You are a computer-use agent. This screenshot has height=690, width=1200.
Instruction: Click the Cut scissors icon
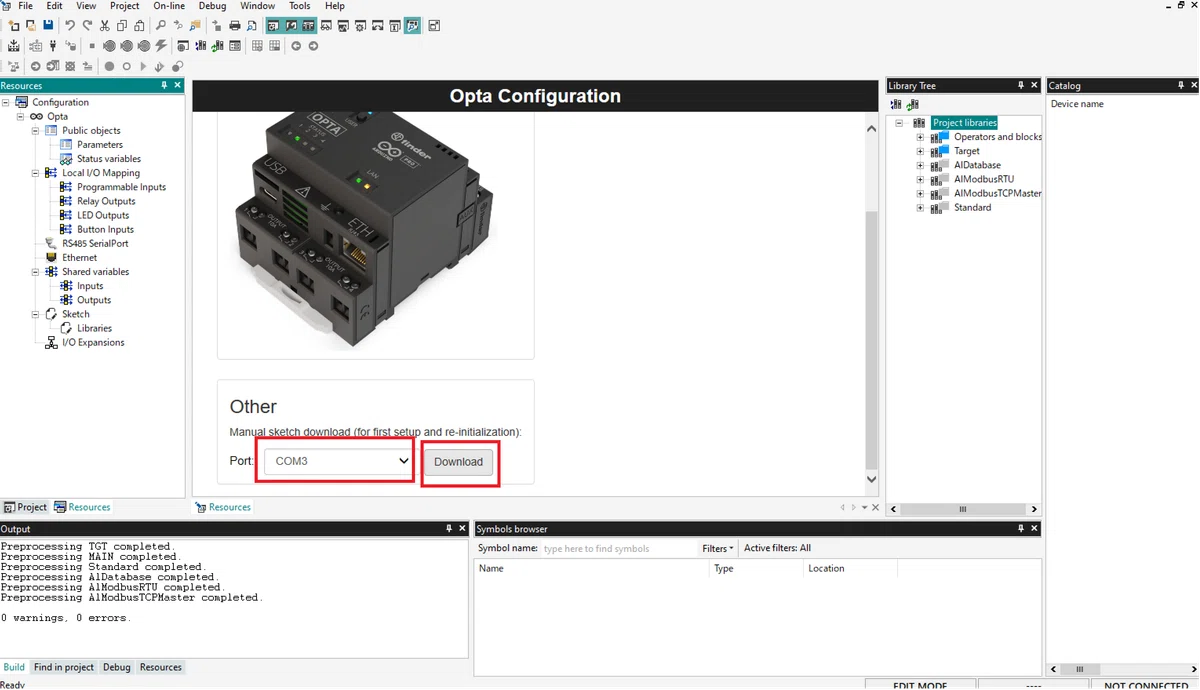[104, 25]
